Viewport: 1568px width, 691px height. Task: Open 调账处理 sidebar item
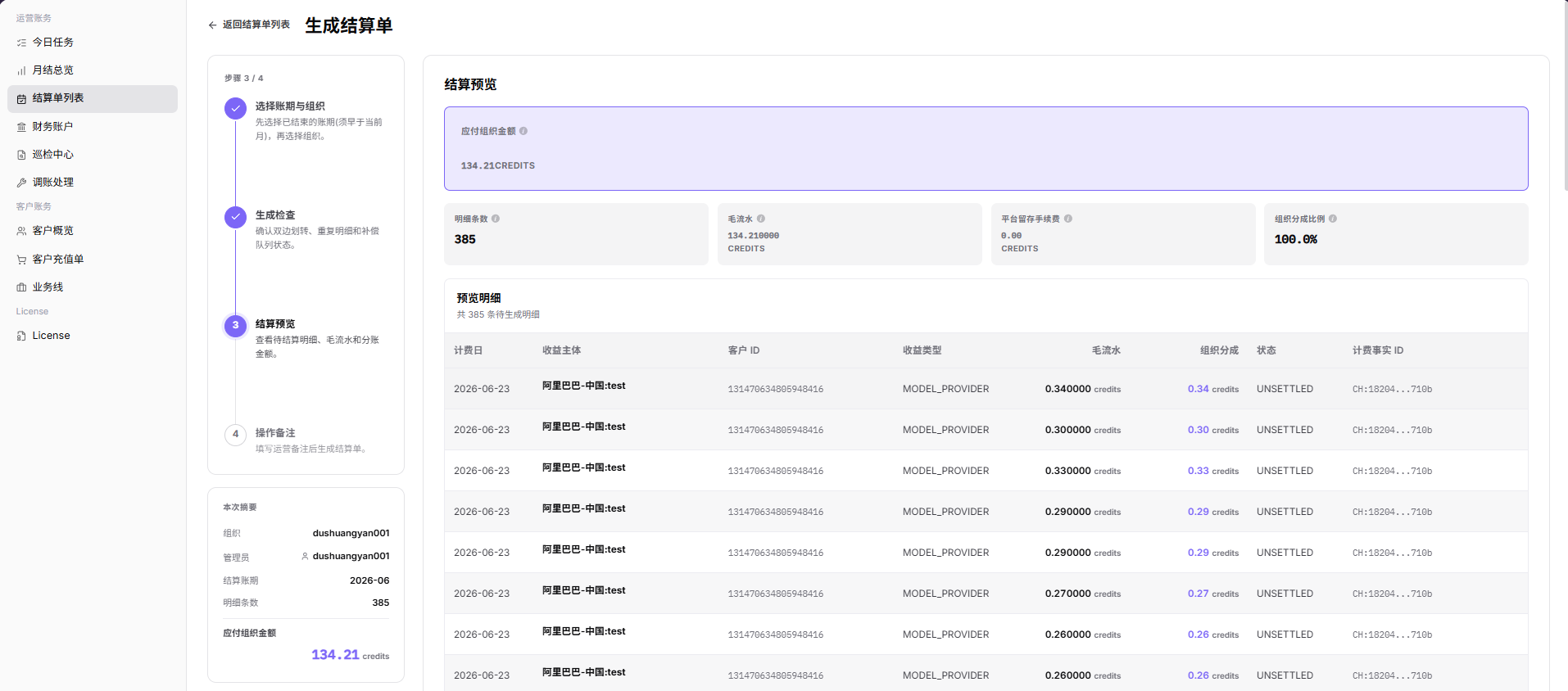tap(93, 183)
